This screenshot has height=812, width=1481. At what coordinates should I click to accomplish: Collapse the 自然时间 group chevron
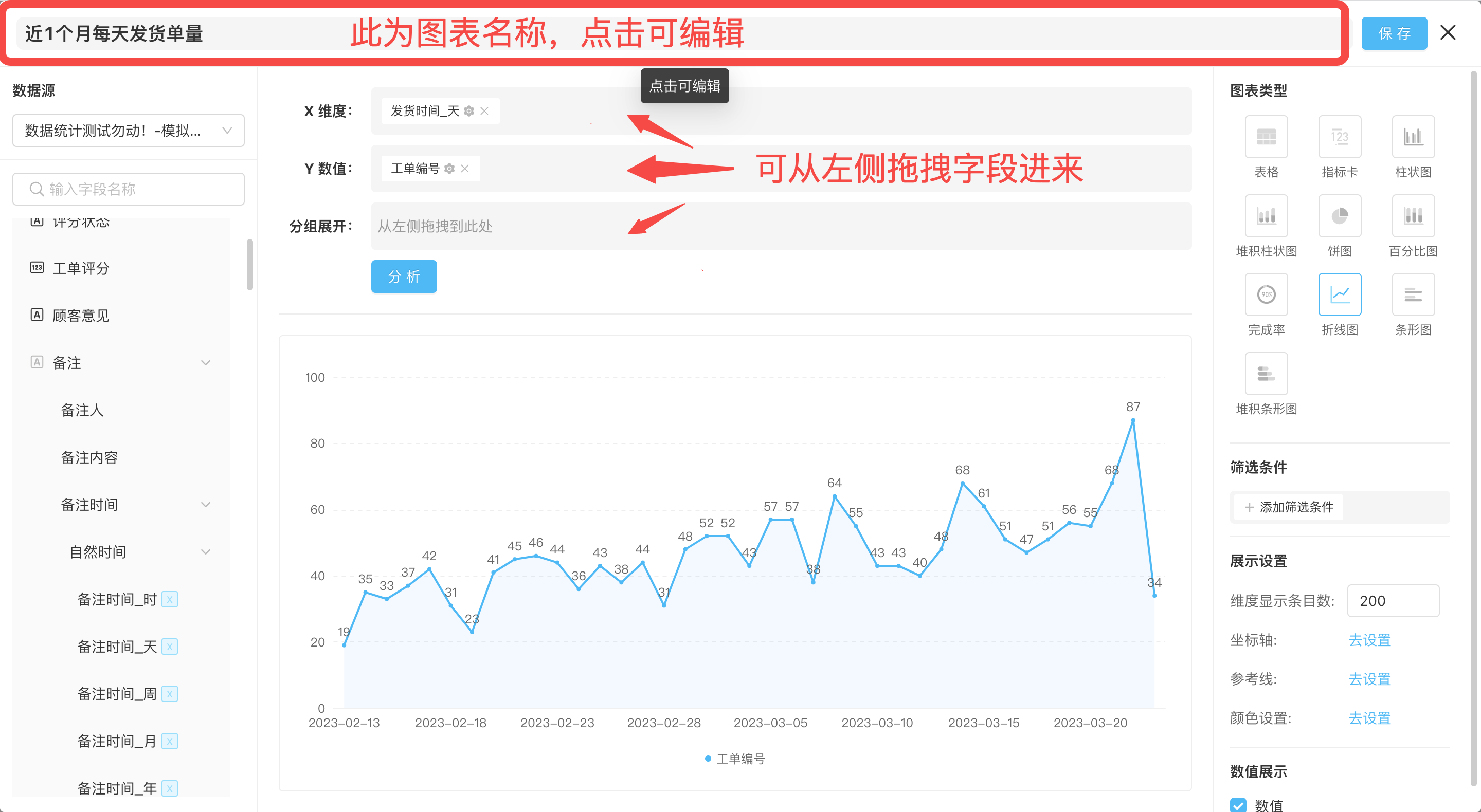tap(205, 551)
